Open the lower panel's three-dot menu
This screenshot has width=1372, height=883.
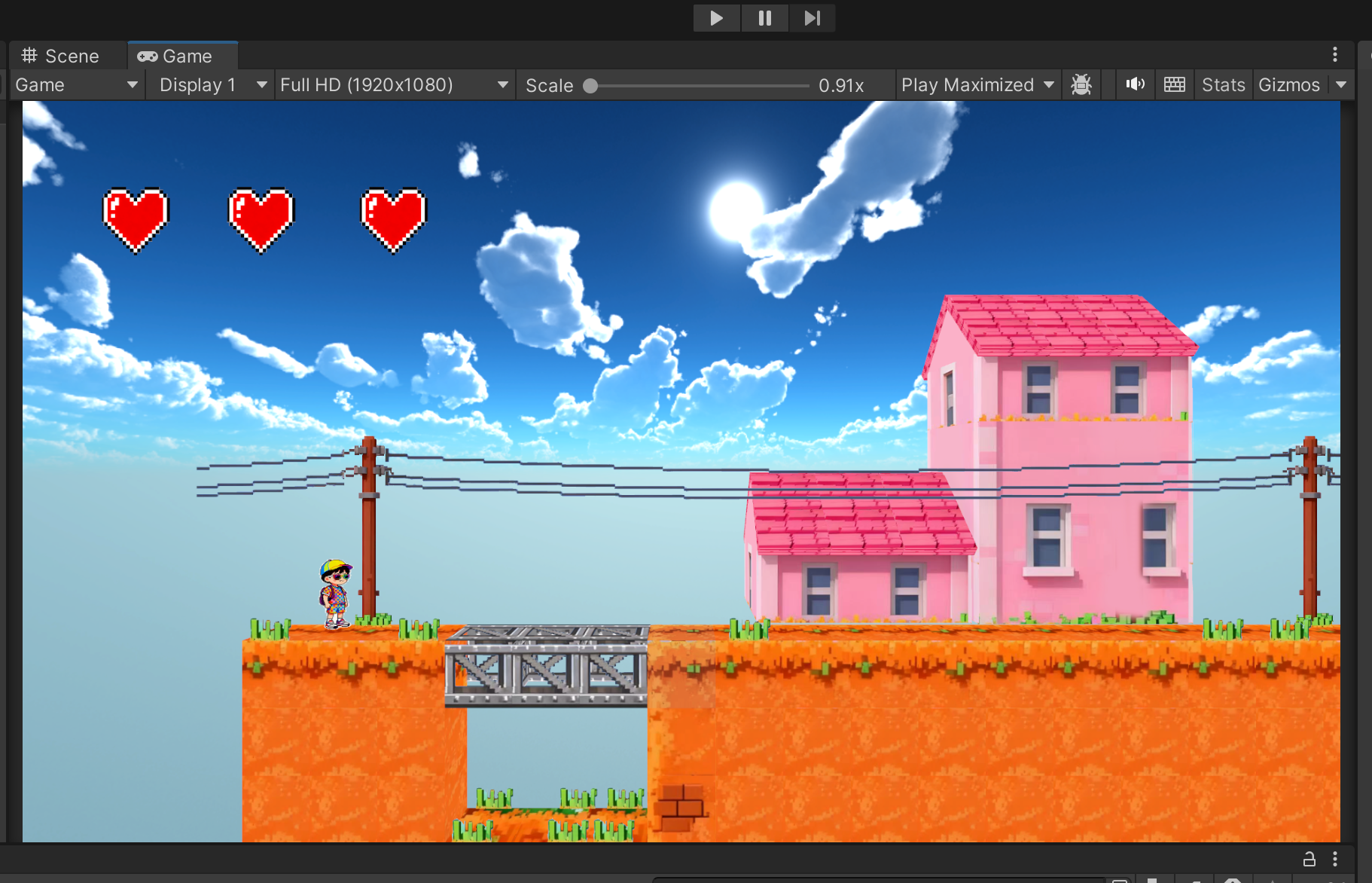coord(1334,859)
